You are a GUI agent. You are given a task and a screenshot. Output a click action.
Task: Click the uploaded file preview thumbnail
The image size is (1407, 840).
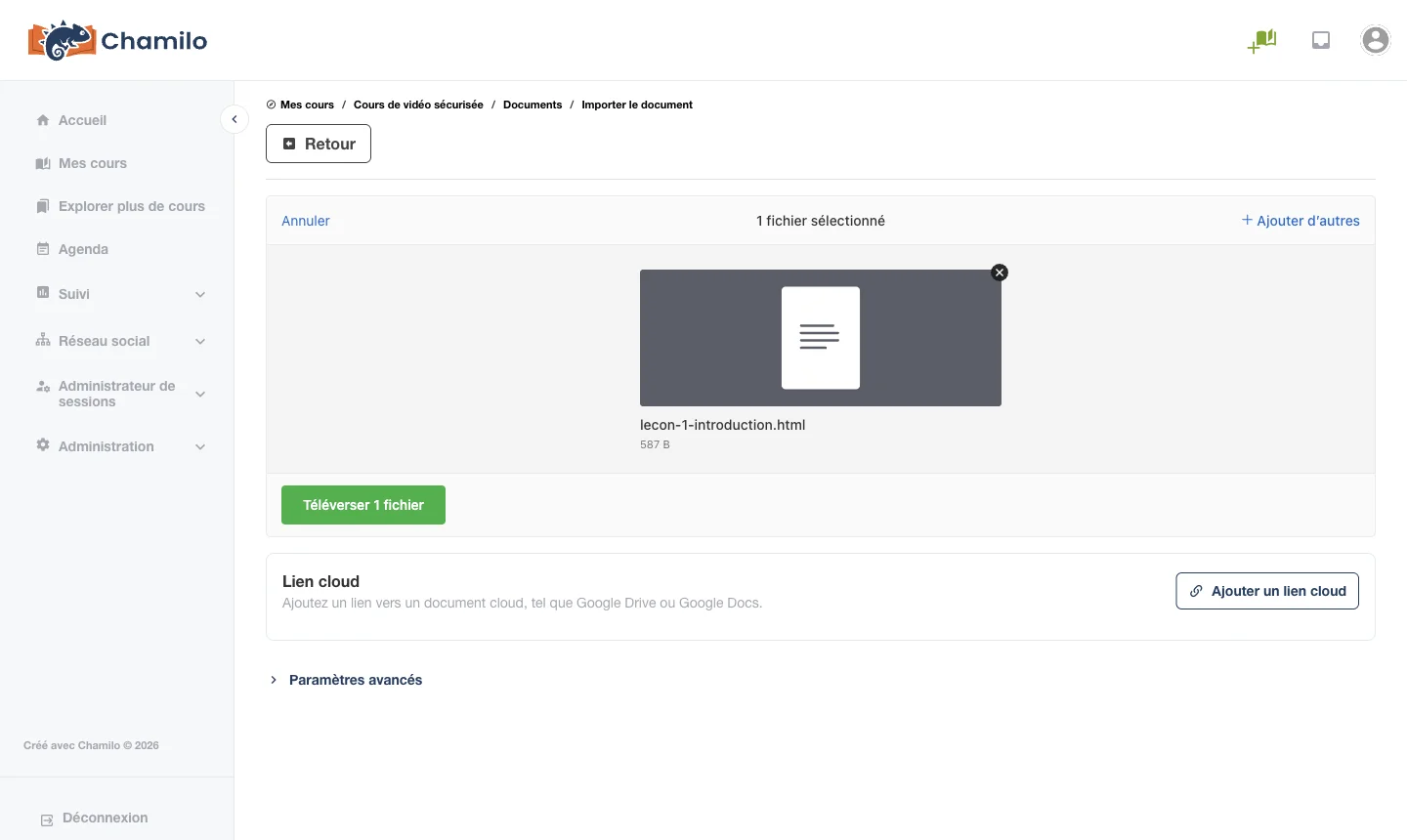pyautogui.click(x=821, y=338)
